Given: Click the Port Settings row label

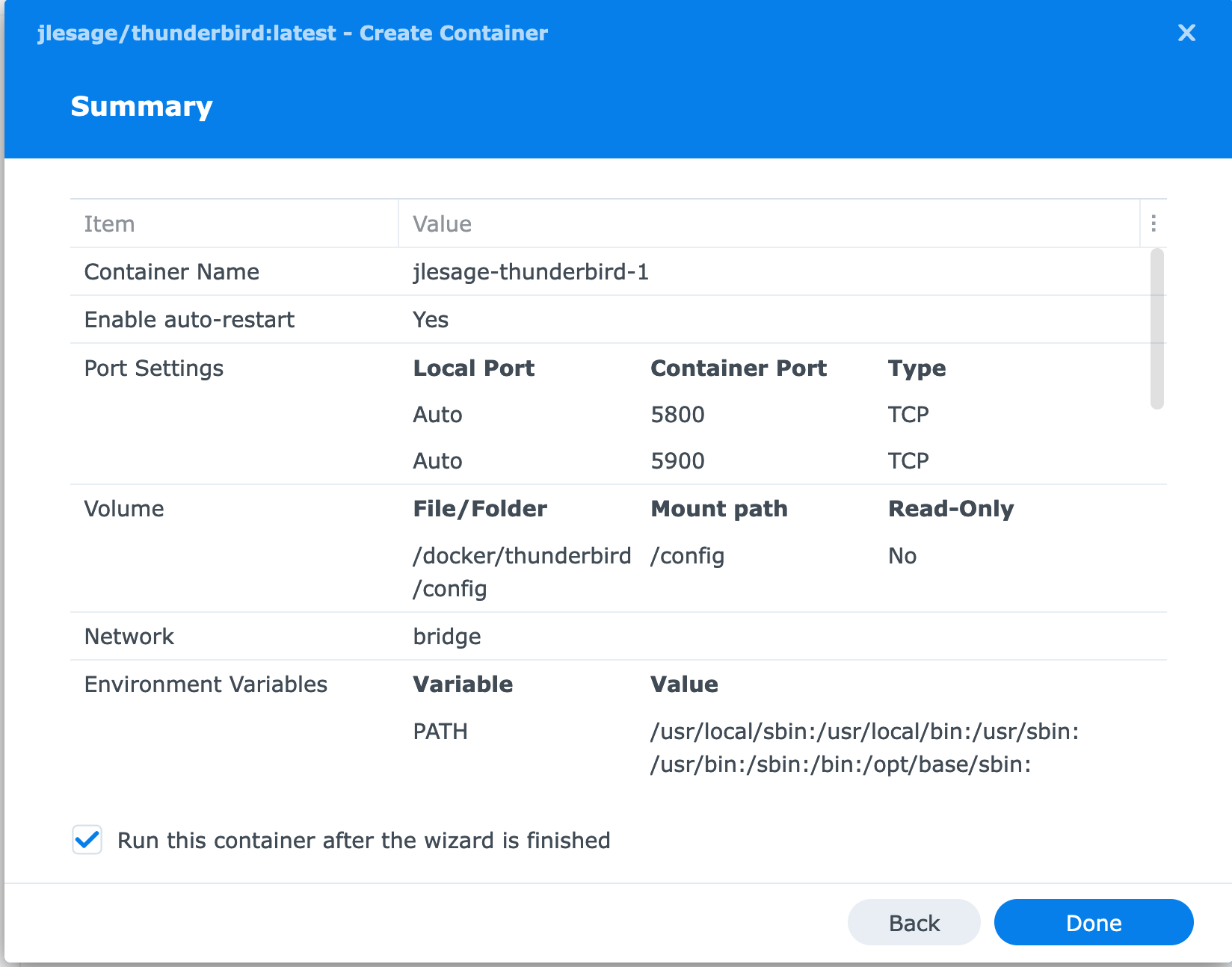Looking at the screenshot, I should coord(154,368).
